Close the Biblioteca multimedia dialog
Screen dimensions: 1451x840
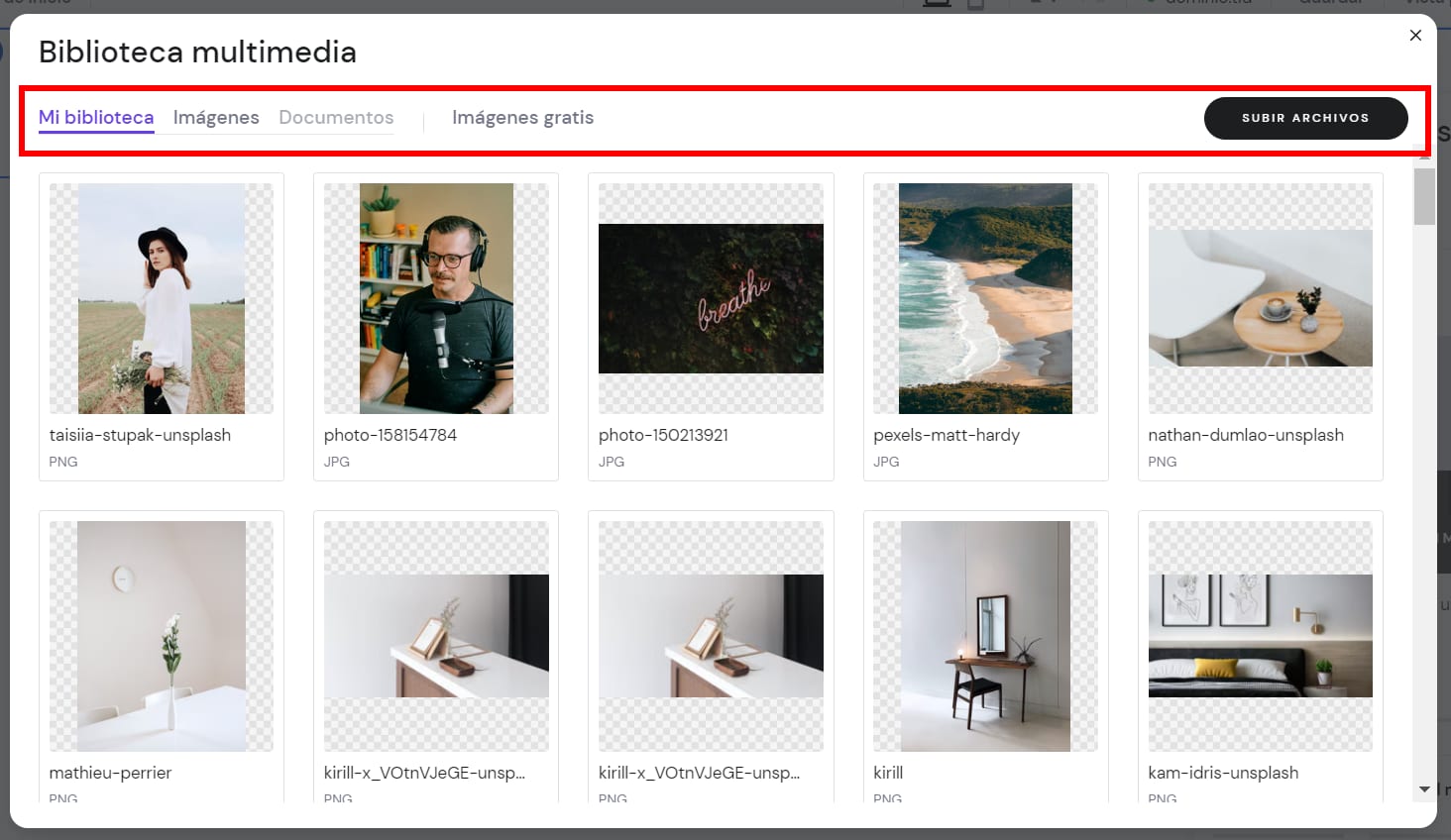pos(1415,36)
